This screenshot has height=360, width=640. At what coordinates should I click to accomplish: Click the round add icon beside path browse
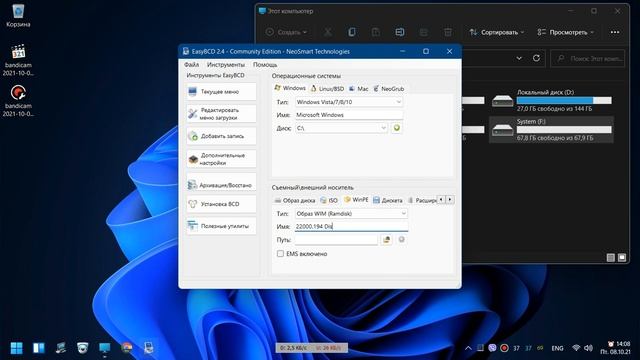(x=401, y=240)
